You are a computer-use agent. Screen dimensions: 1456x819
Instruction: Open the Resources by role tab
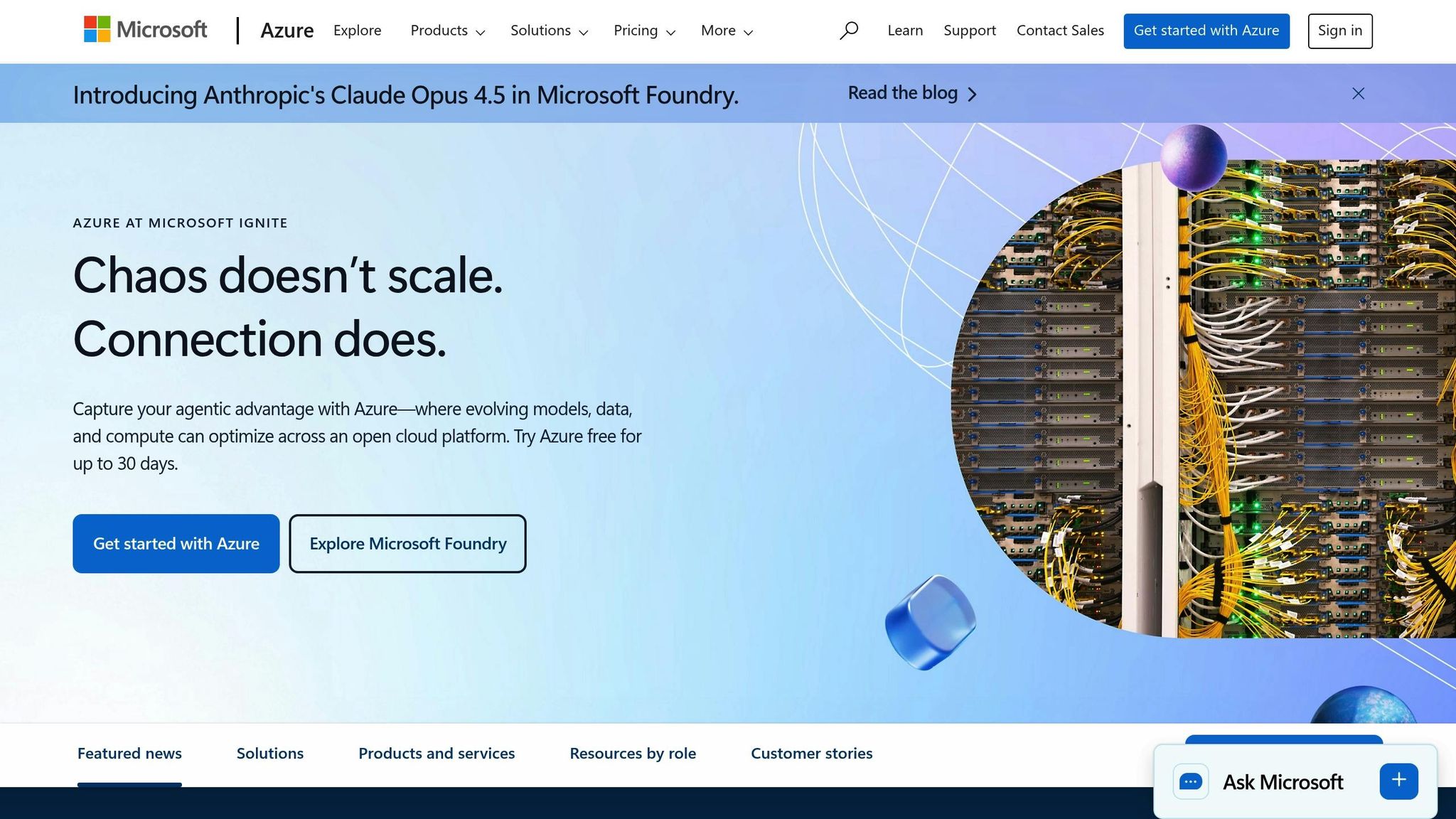click(x=633, y=753)
